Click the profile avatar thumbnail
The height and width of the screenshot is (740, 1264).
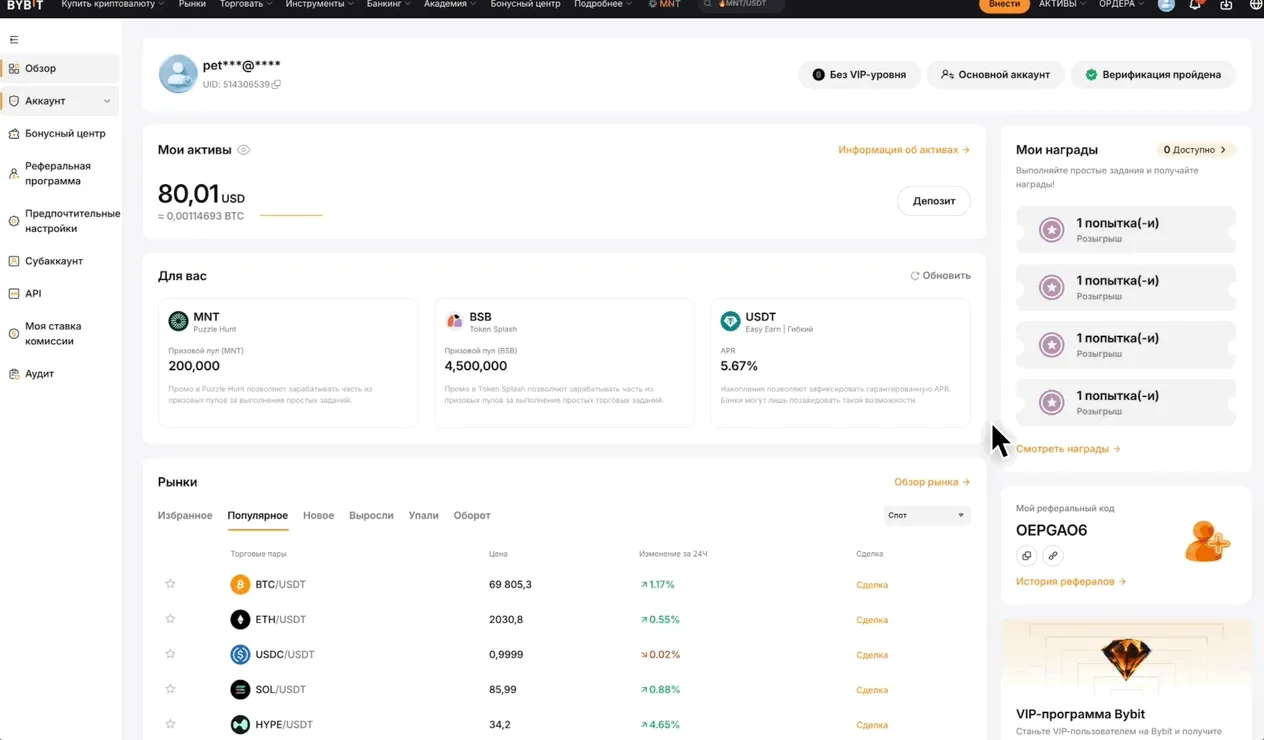pyautogui.click(x=177, y=74)
